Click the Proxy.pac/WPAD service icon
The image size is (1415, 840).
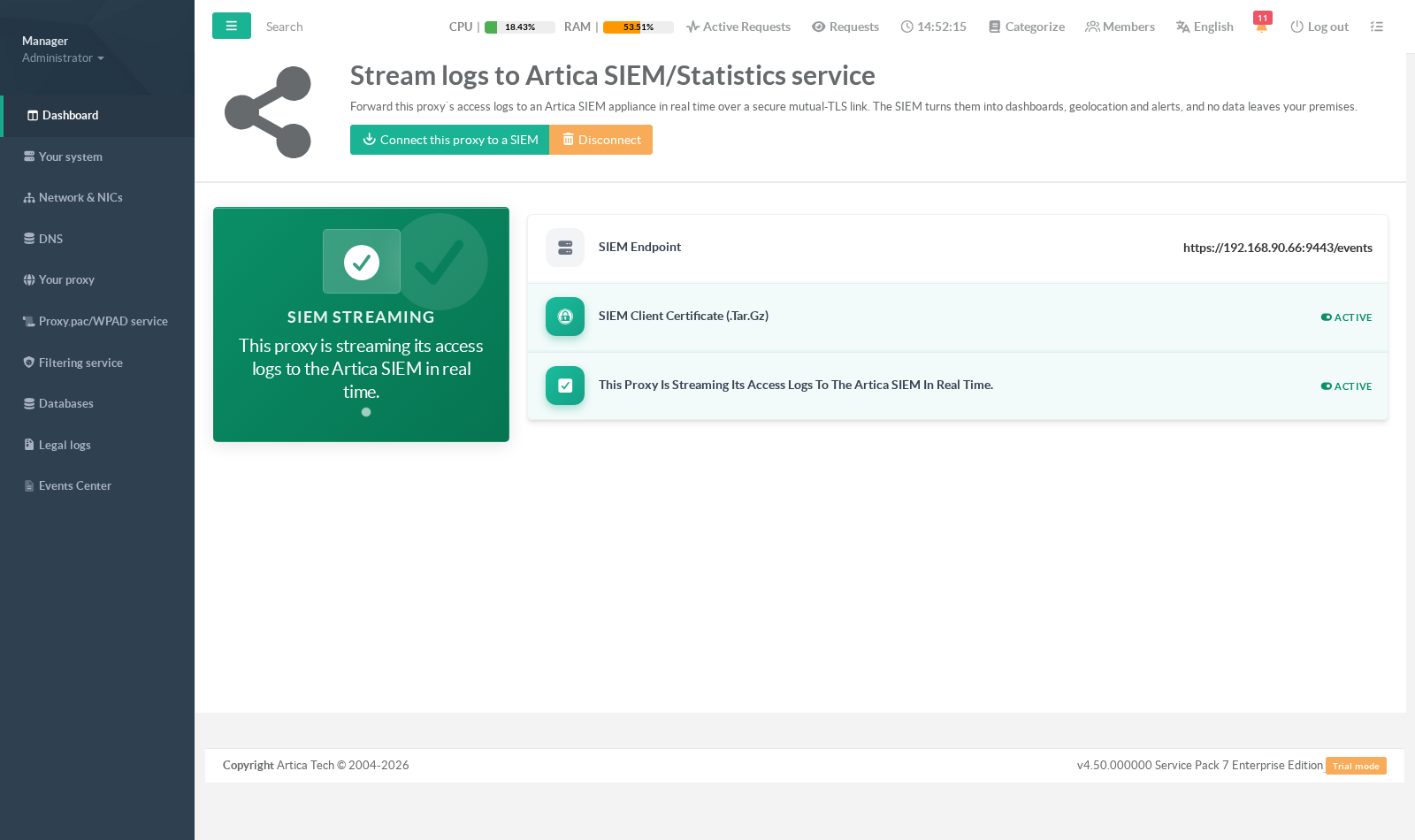click(29, 321)
